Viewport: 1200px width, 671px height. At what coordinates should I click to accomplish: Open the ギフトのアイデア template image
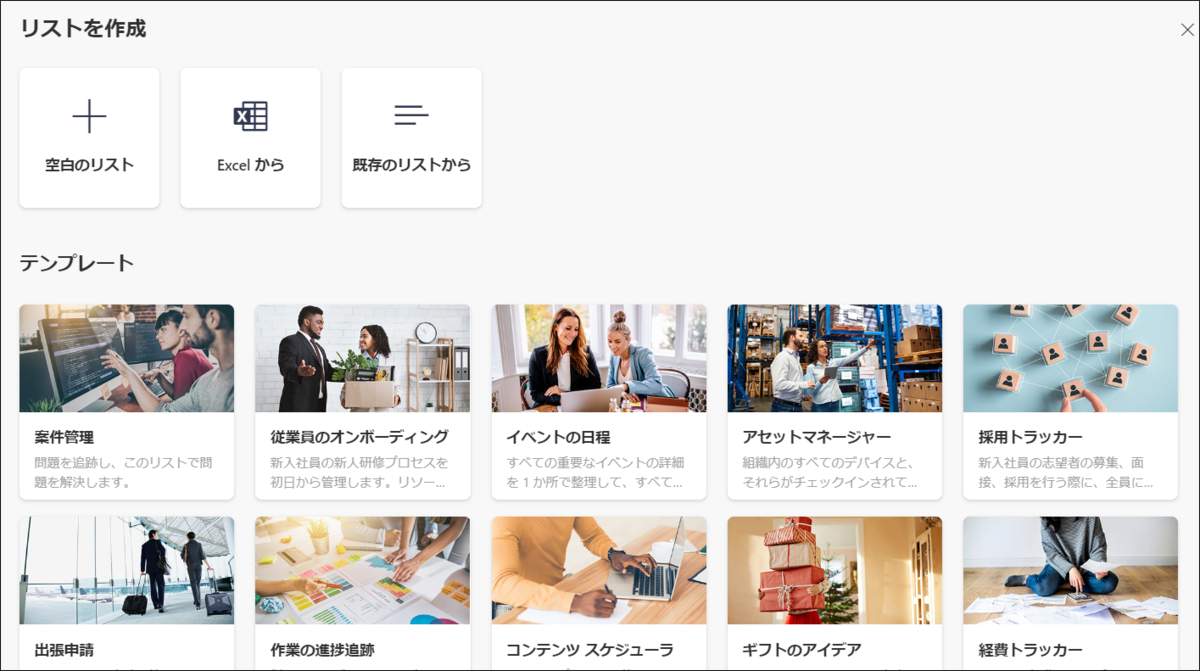[x=835, y=570]
